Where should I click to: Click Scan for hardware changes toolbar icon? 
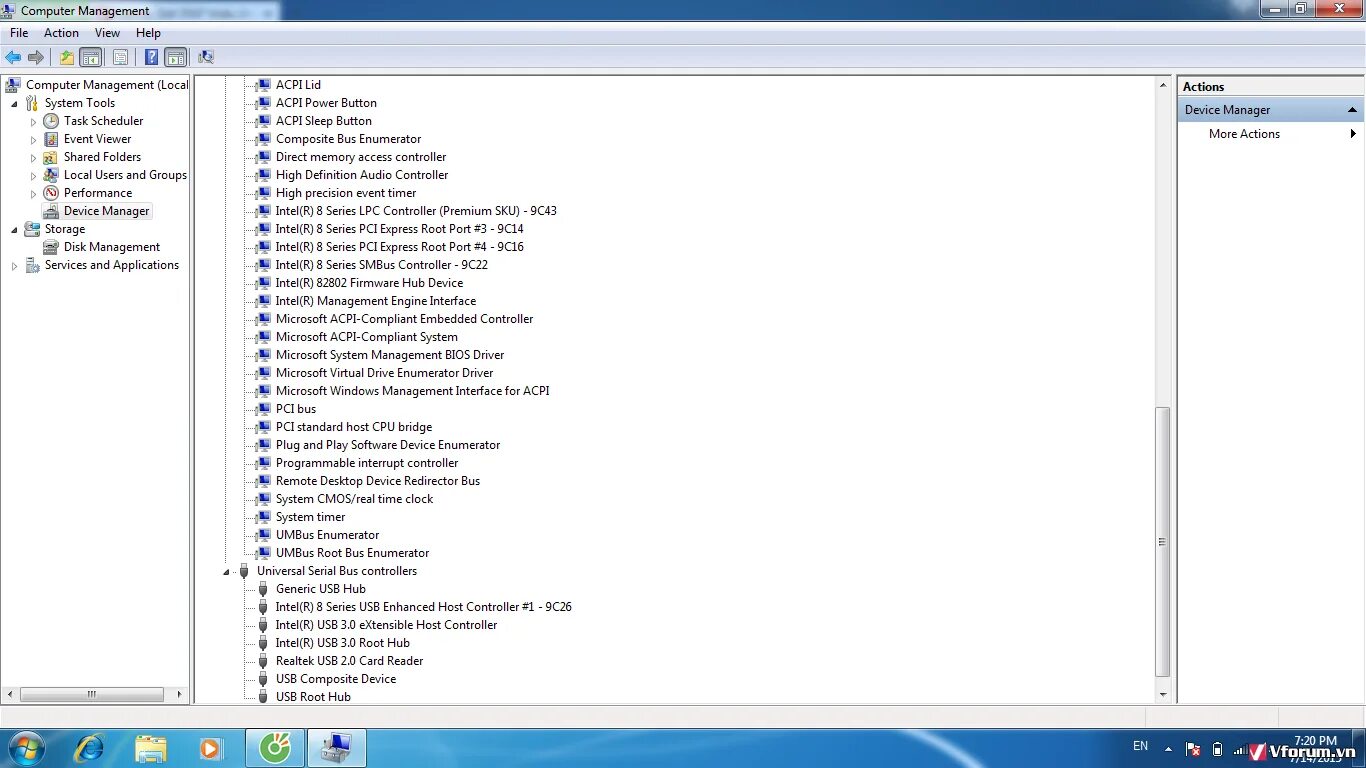coord(206,57)
